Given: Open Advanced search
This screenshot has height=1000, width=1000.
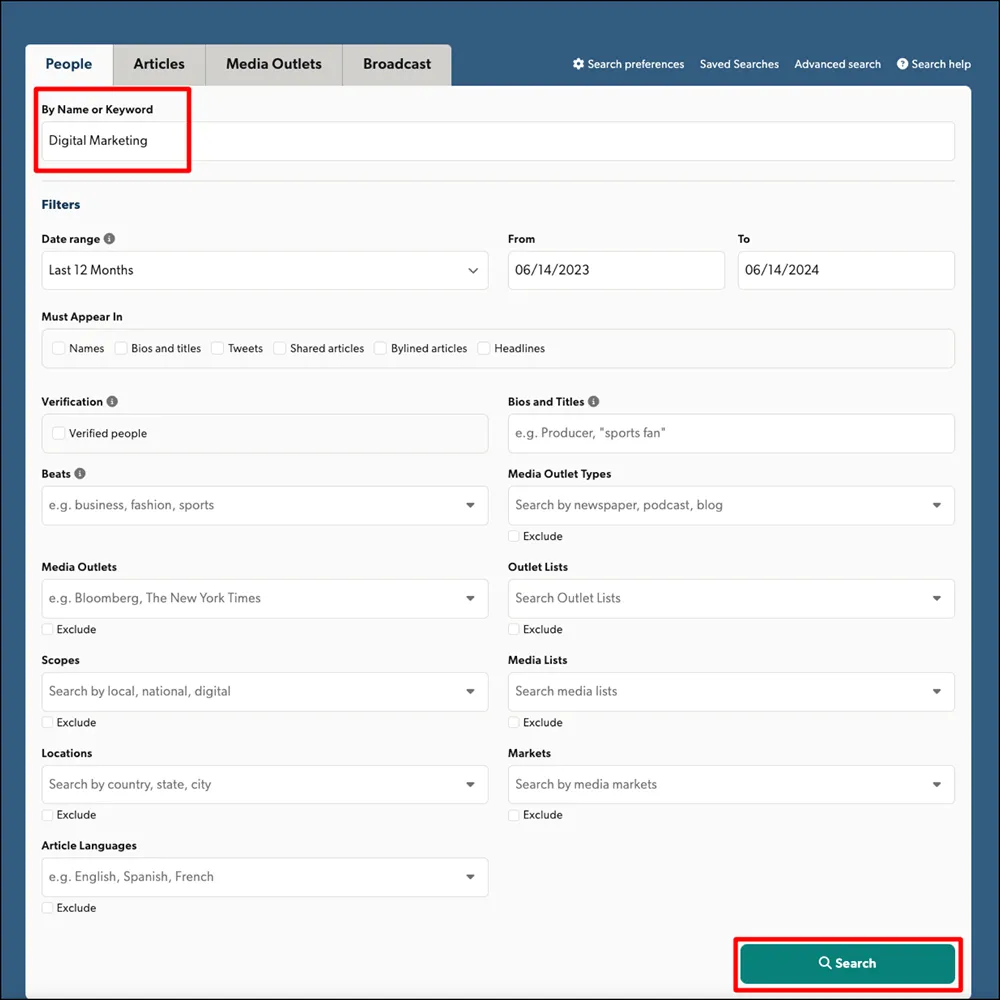Looking at the screenshot, I should 837,63.
